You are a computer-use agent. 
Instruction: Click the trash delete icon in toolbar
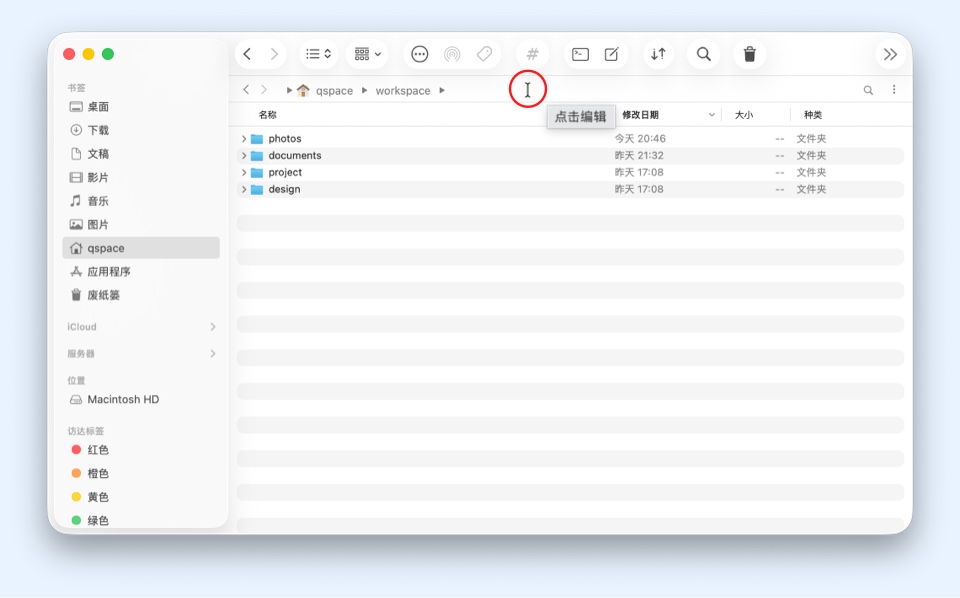coord(750,54)
